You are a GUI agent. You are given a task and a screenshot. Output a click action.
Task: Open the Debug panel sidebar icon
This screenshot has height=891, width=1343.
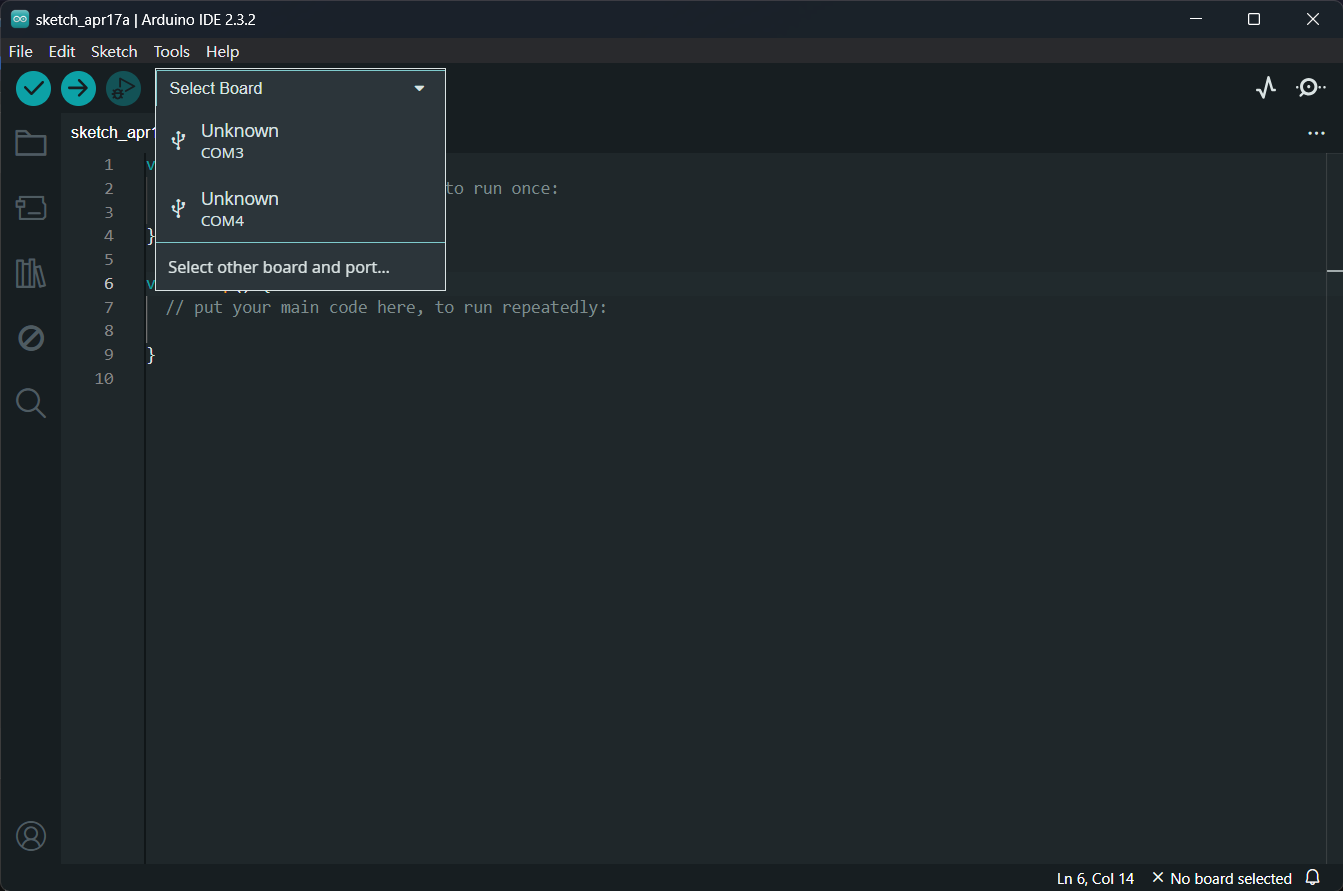(x=30, y=338)
